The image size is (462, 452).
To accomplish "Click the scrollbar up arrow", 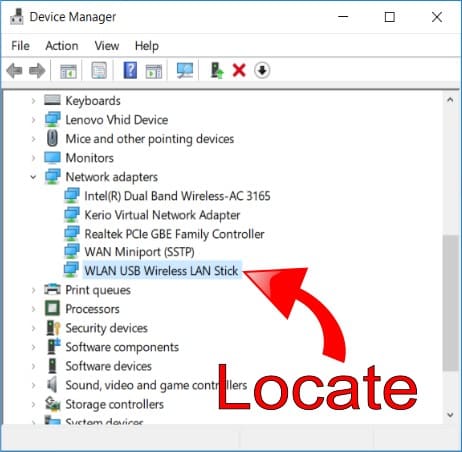I will coord(450,100).
